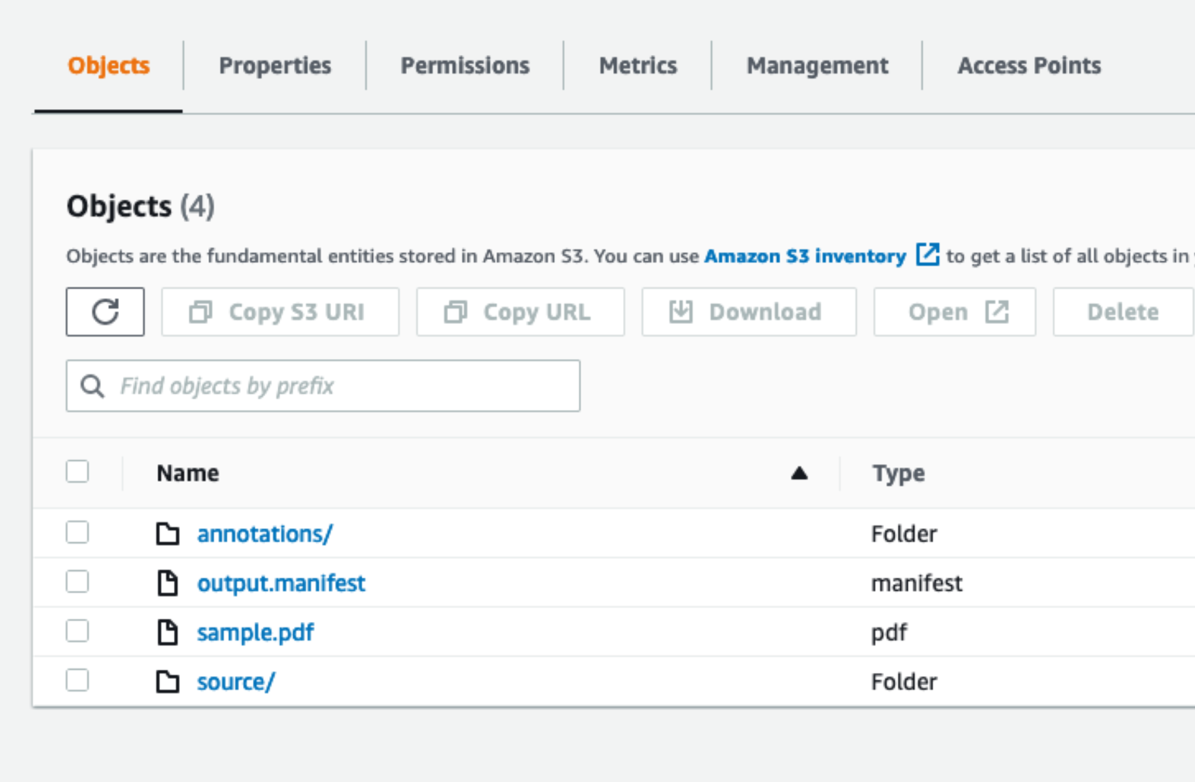
Task: Click the refresh objects icon button
Action: tap(105, 312)
